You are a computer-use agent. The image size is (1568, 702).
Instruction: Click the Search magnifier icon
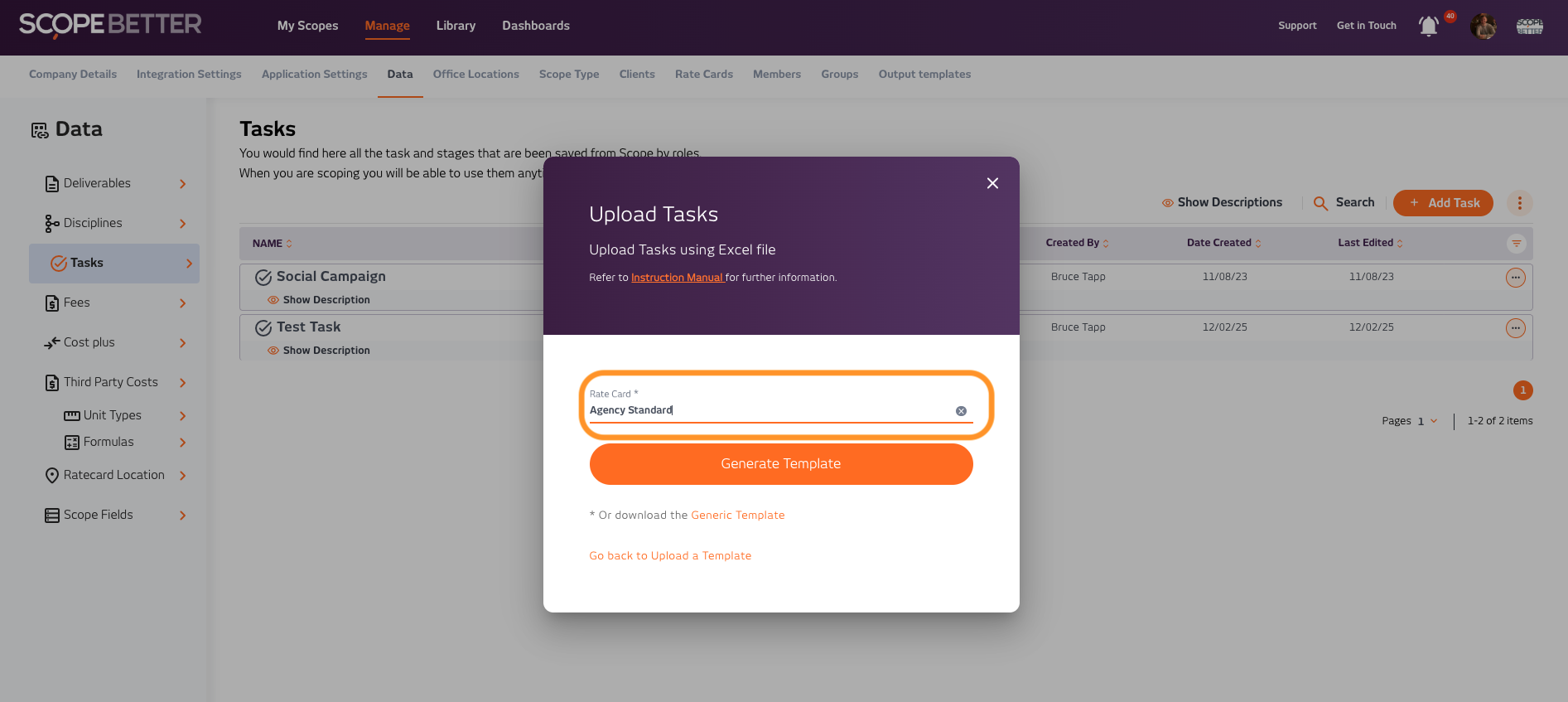pos(1320,203)
